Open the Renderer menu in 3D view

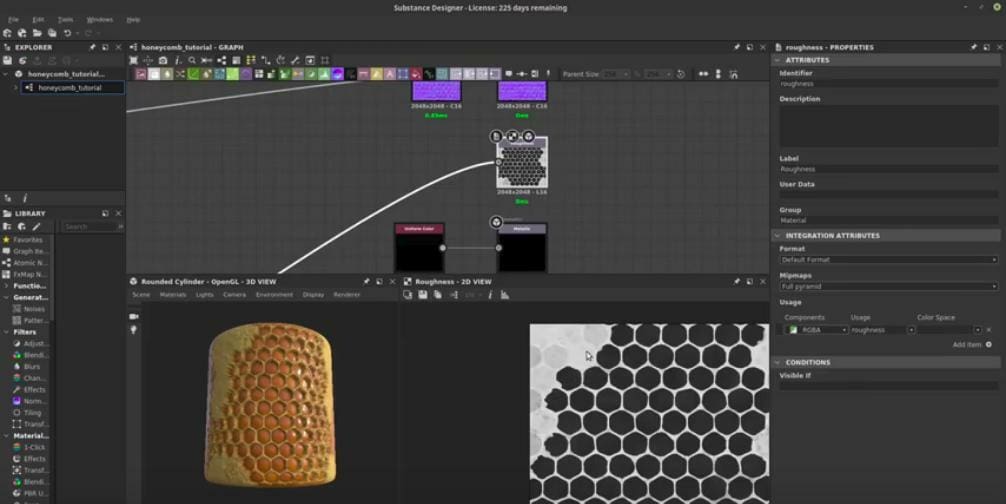point(347,295)
